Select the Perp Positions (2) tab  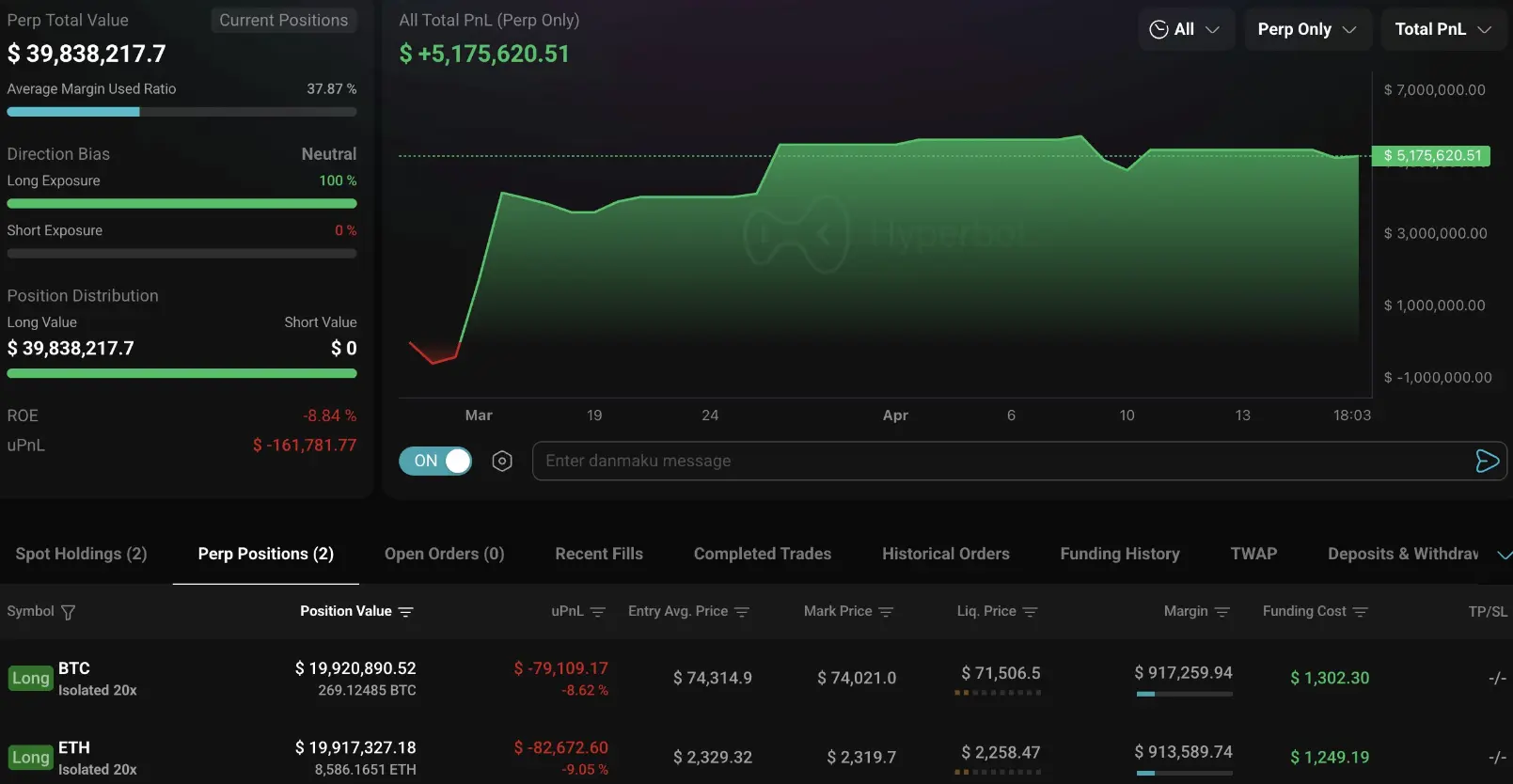click(x=266, y=554)
